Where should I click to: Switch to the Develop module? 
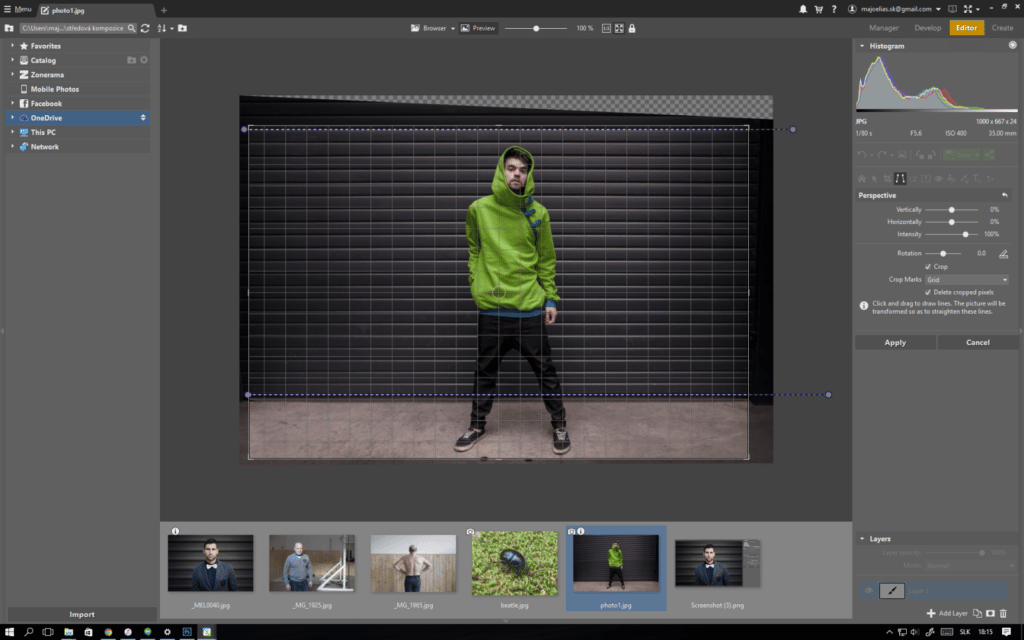[x=927, y=28]
